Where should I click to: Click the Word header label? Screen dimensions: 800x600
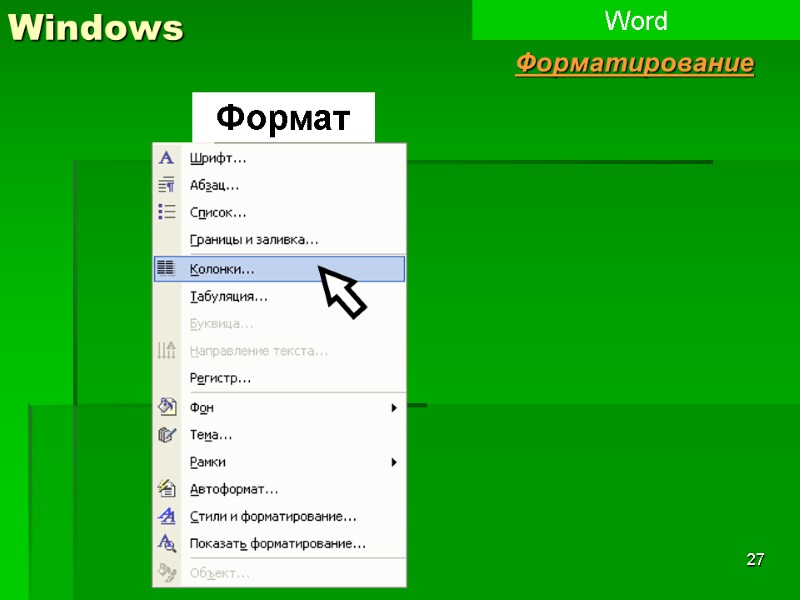[x=636, y=21]
